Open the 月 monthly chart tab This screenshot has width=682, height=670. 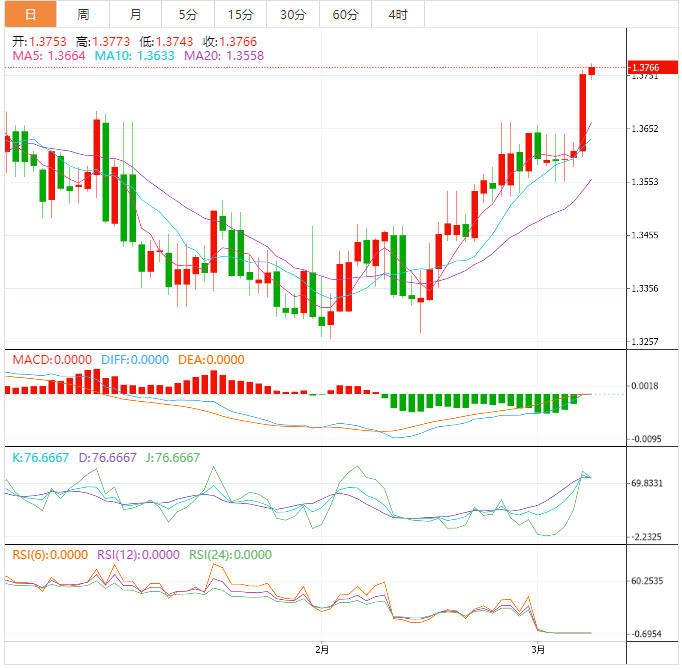pyautogui.click(x=135, y=14)
